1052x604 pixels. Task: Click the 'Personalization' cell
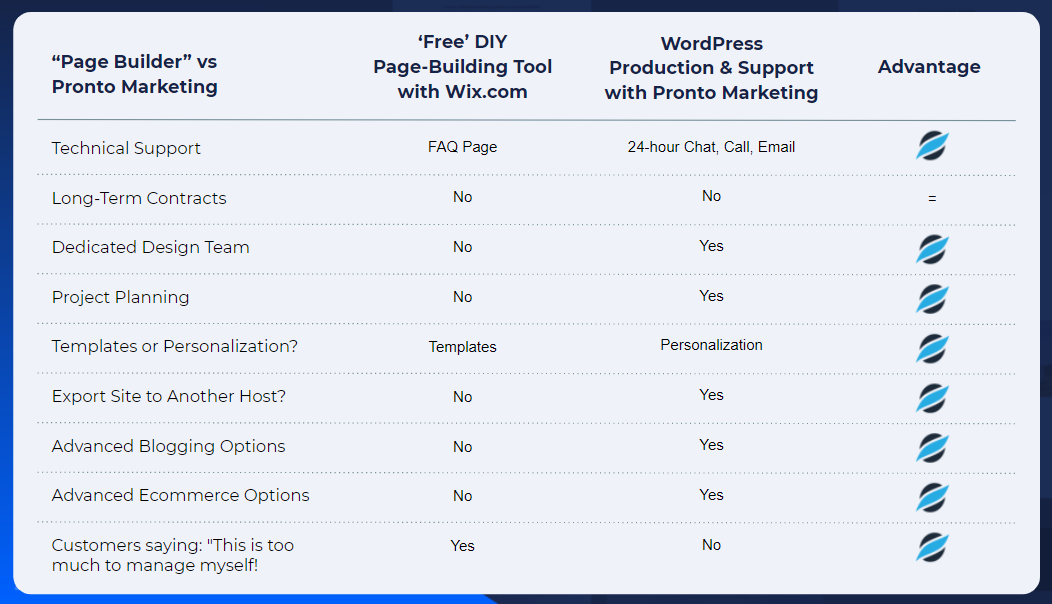[x=711, y=345]
